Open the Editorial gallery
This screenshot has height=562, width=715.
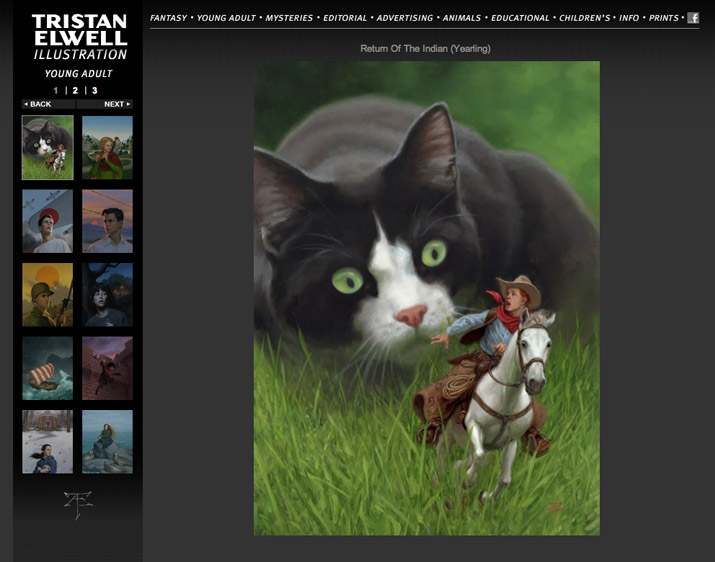pyautogui.click(x=345, y=18)
